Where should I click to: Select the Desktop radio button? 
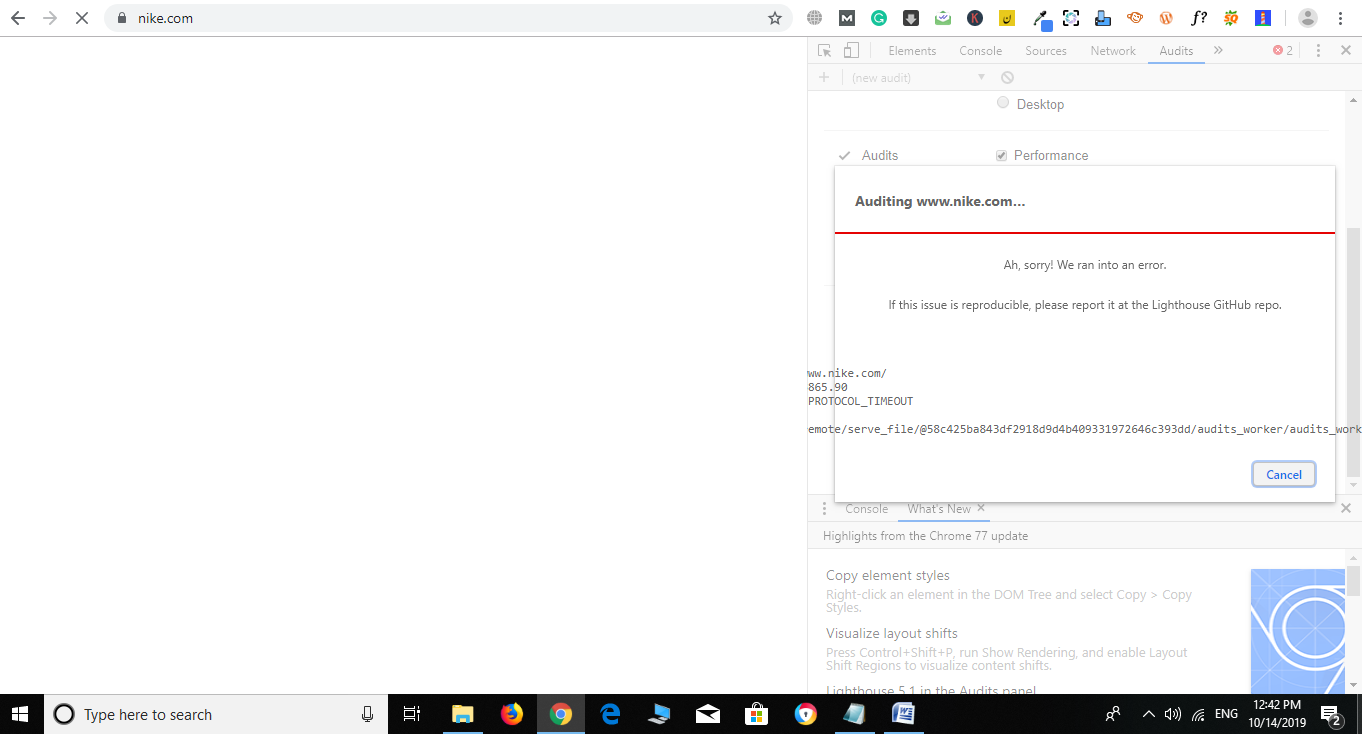[1003, 103]
